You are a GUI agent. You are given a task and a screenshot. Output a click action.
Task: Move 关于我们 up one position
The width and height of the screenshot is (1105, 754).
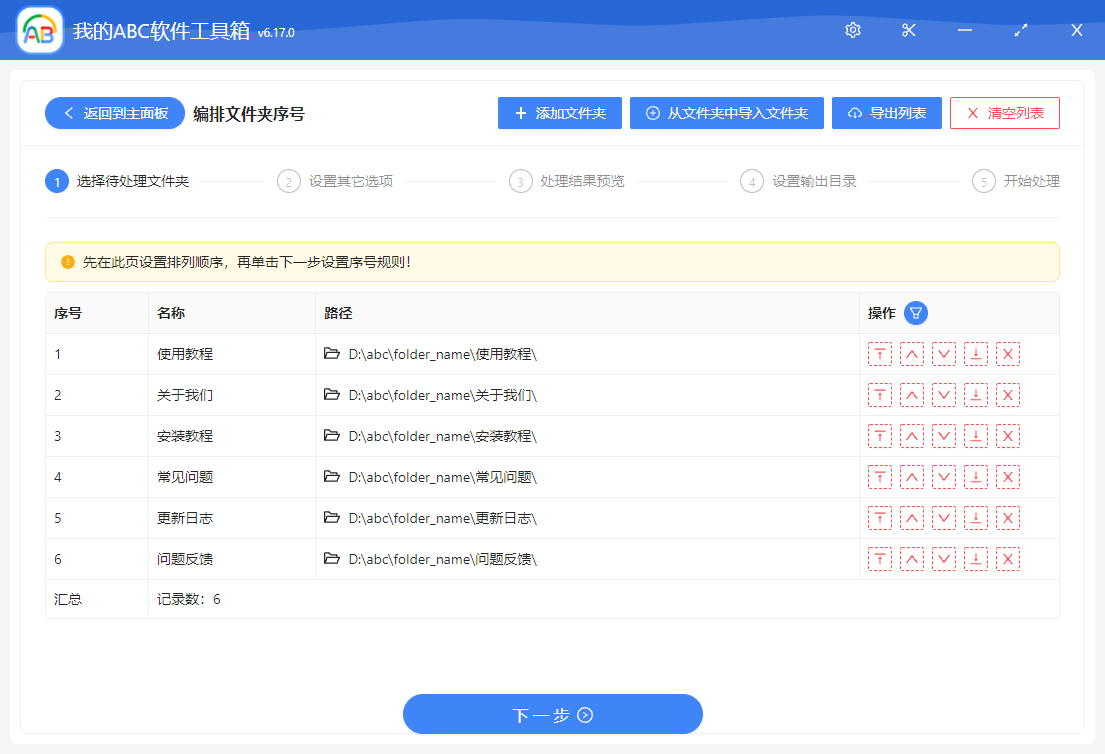pyautogui.click(x=912, y=394)
